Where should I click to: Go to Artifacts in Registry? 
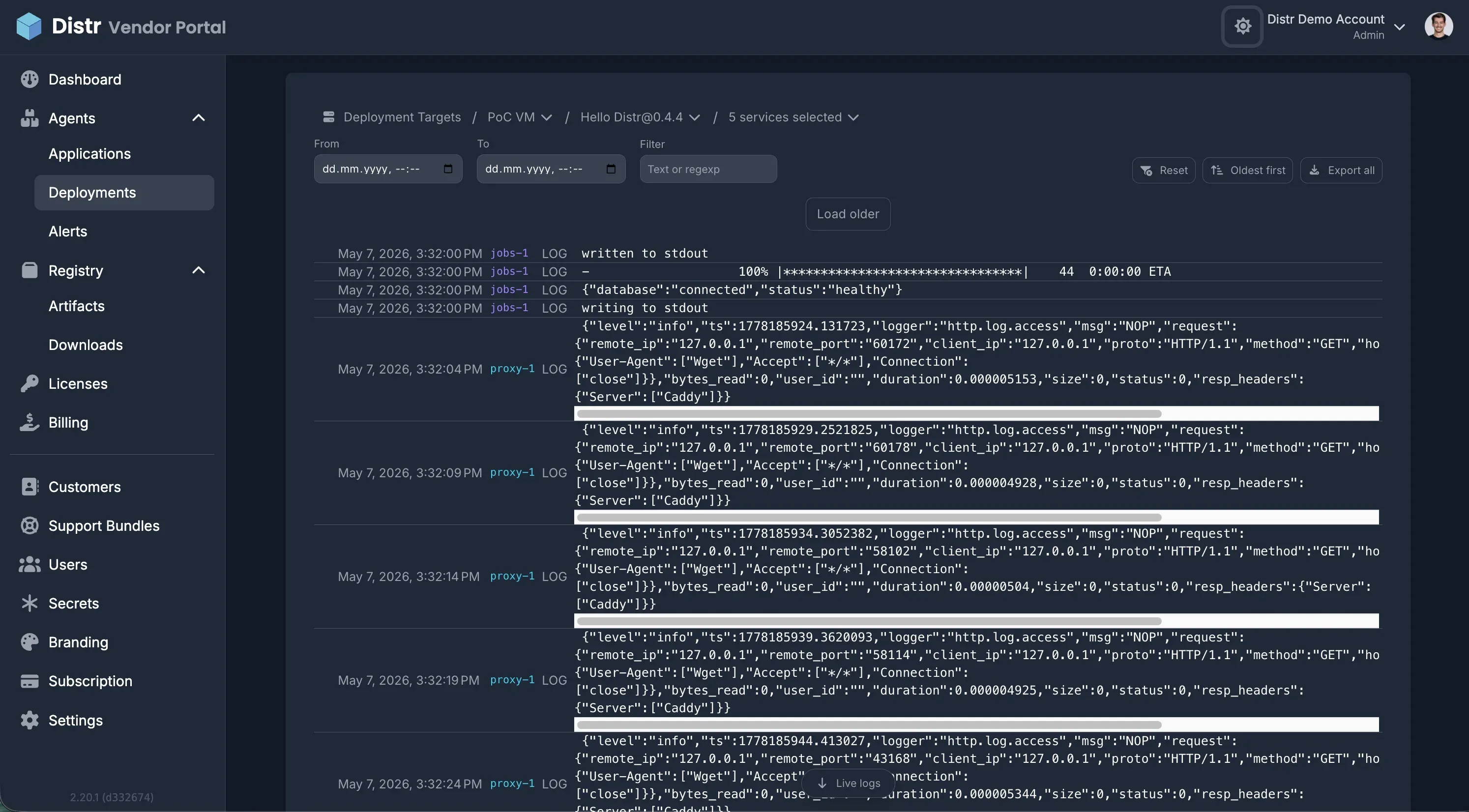click(x=76, y=306)
